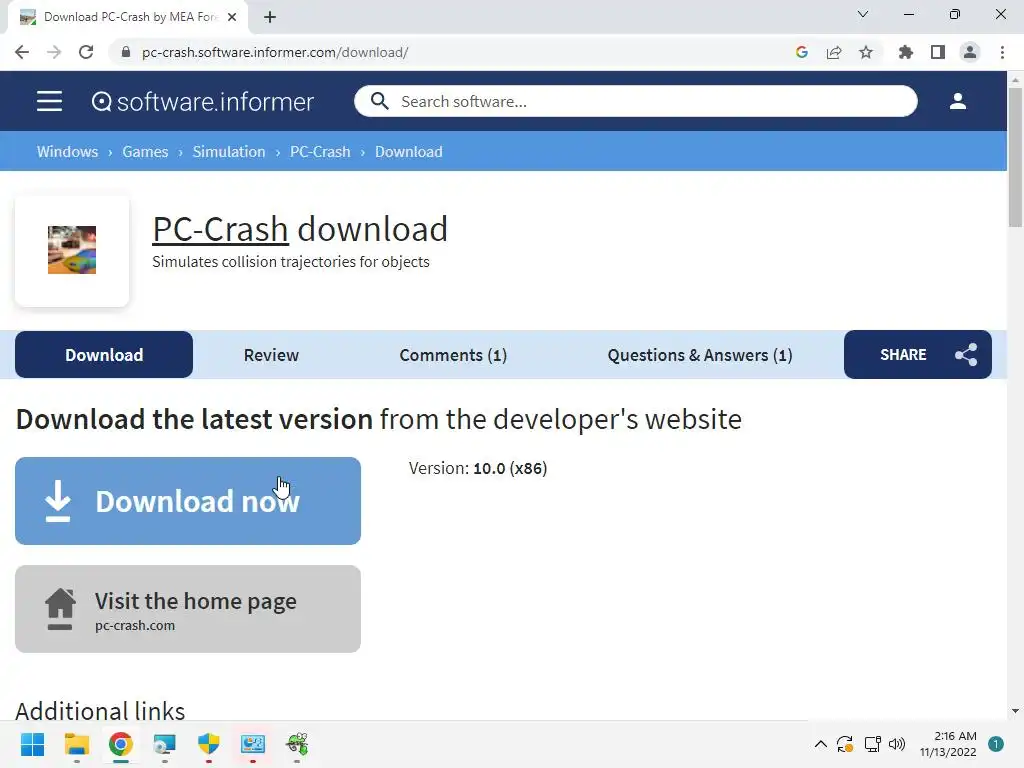Click Visit the home page button

[x=188, y=609]
